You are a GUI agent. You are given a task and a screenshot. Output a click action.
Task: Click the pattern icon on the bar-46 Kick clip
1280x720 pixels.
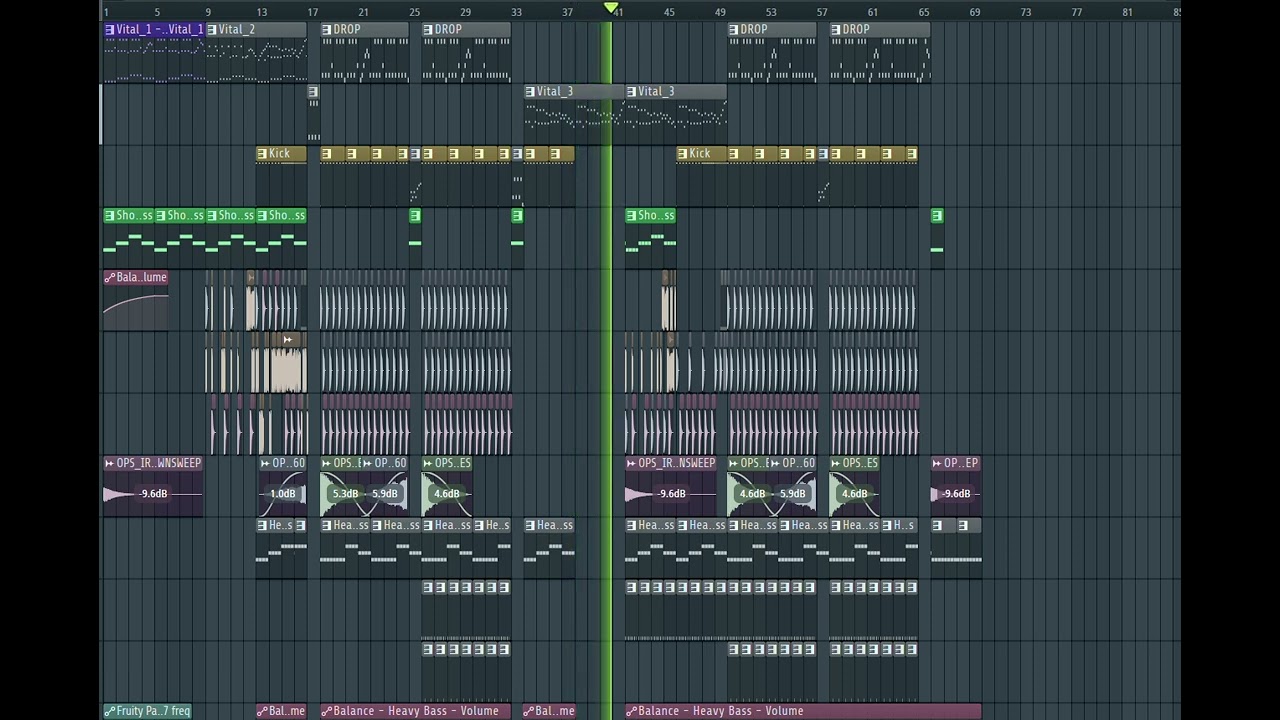[x=683, y=153]
